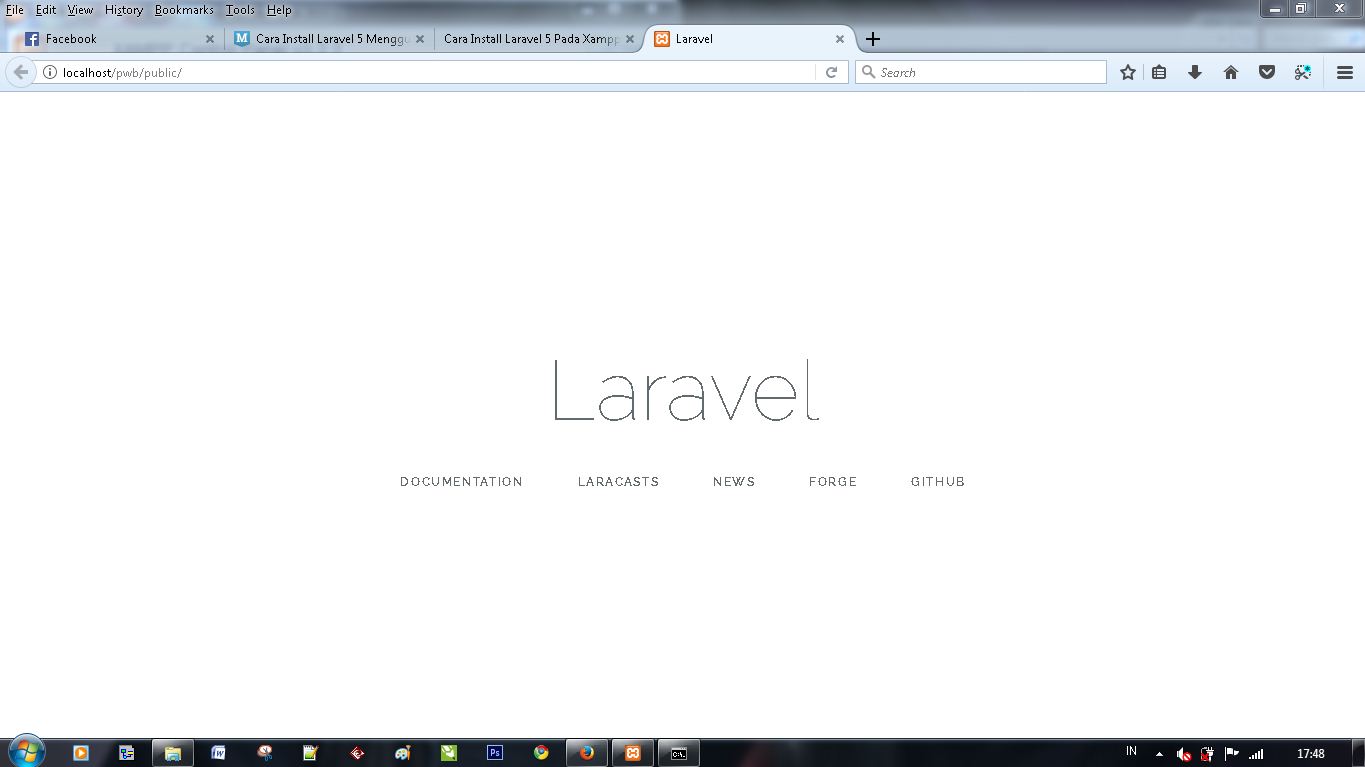Open the History menu
This screenshot has height=767, width=1365.
[x=124, y=10]
